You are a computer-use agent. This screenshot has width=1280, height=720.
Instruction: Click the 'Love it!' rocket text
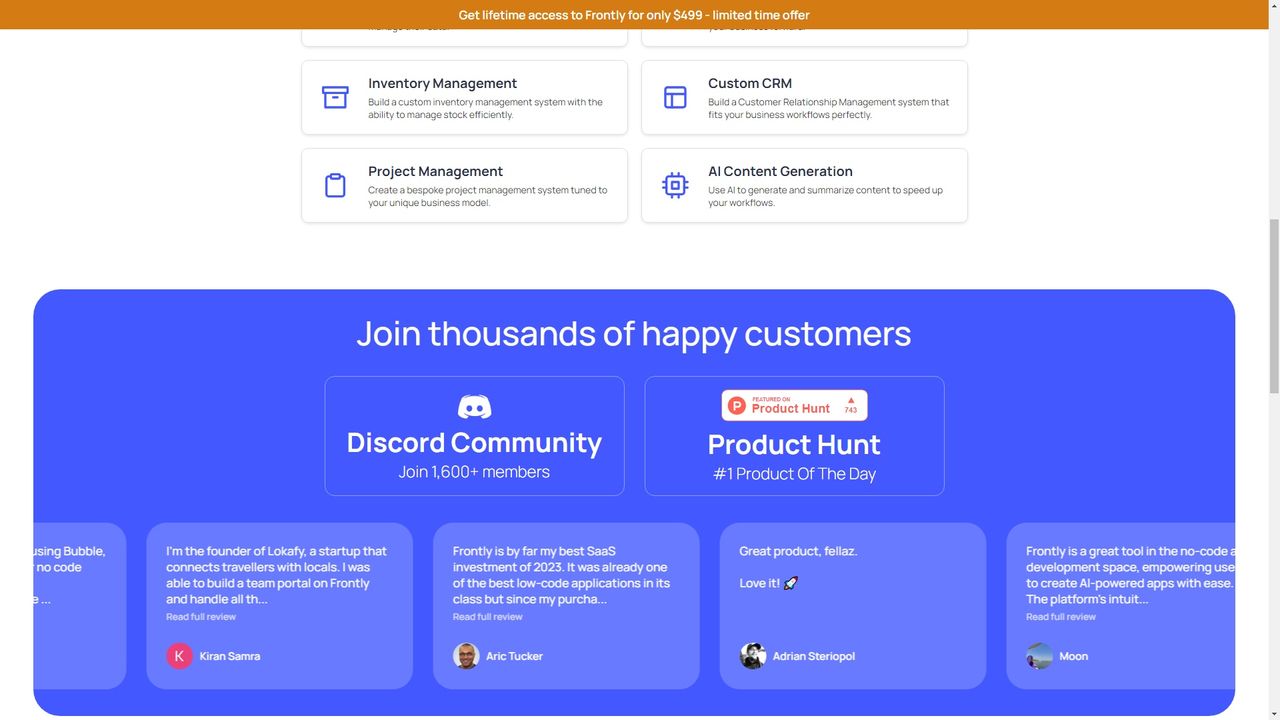click(x=769, y=583)
